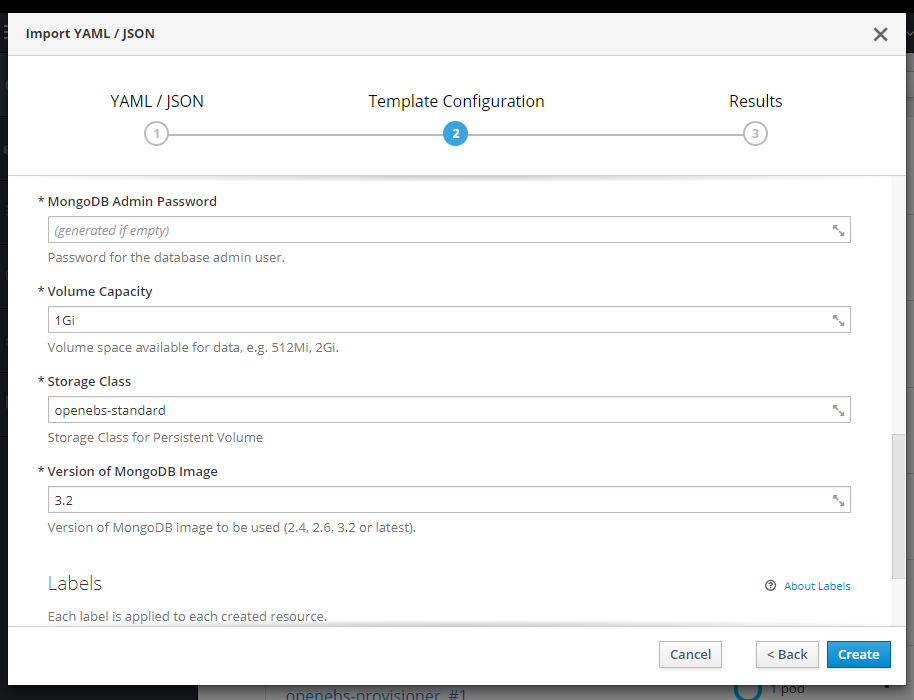Expand the Storage Class field editor icon
This screenshot has height=700, width=914.
[x=838, y=411]
